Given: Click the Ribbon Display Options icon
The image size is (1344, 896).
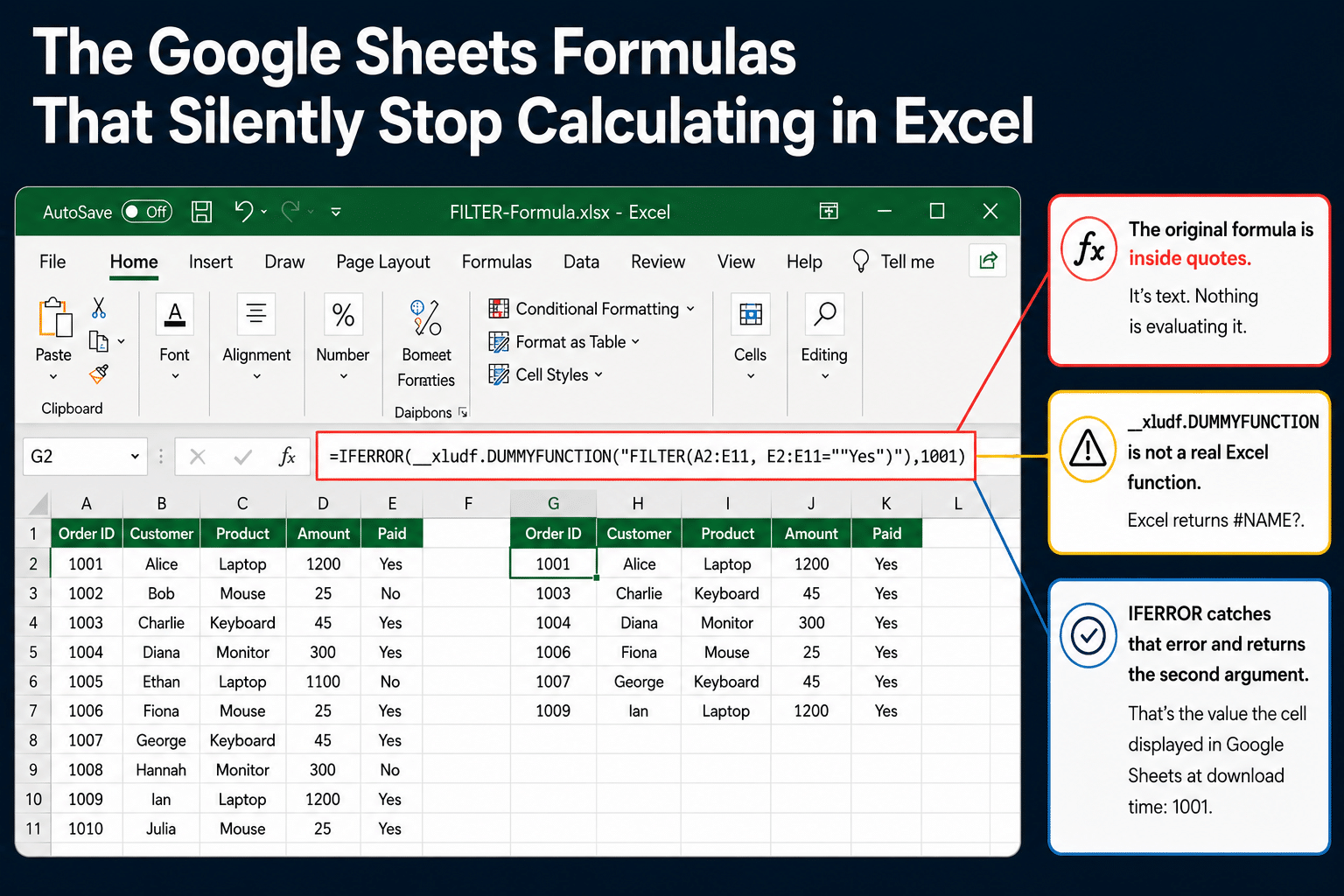Looking at the screenshot, I should click(x=829, y=211).
